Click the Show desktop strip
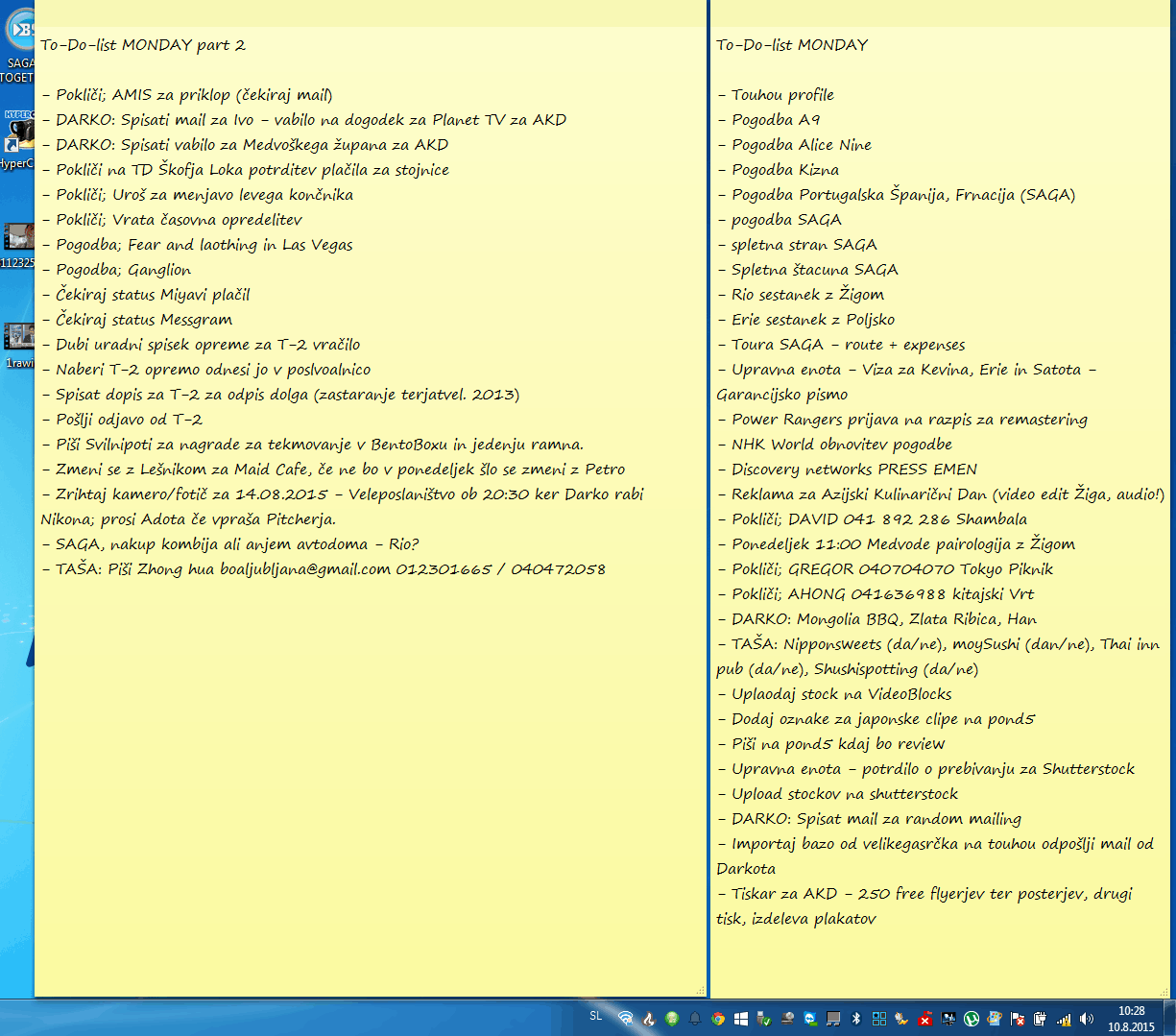 click(x=1169, y=1018)
